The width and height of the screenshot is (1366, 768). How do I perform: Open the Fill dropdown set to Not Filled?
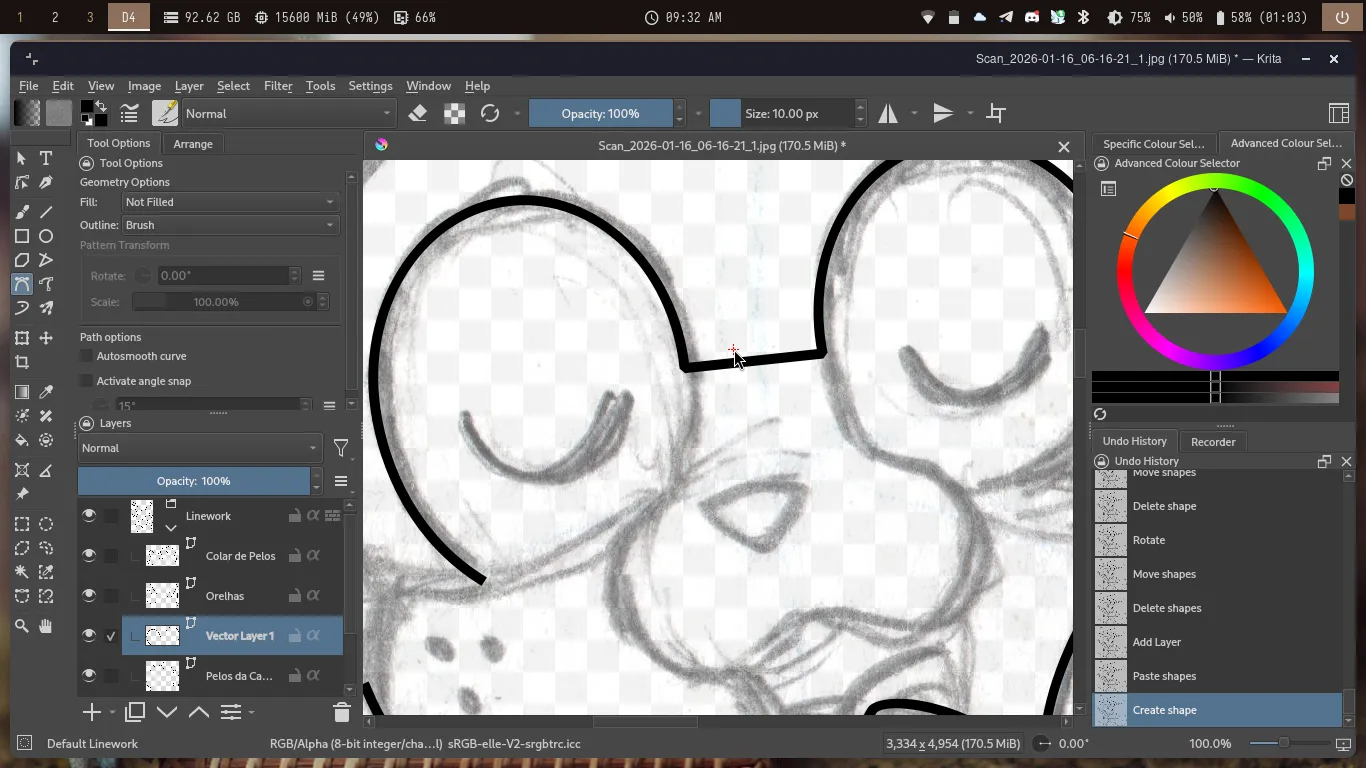tap(230, 202)
